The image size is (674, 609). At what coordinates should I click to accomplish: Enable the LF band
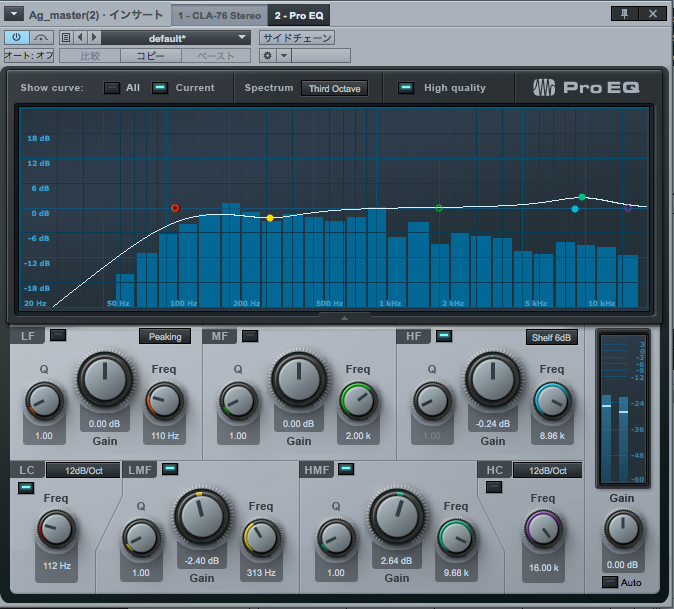point(58,336)
